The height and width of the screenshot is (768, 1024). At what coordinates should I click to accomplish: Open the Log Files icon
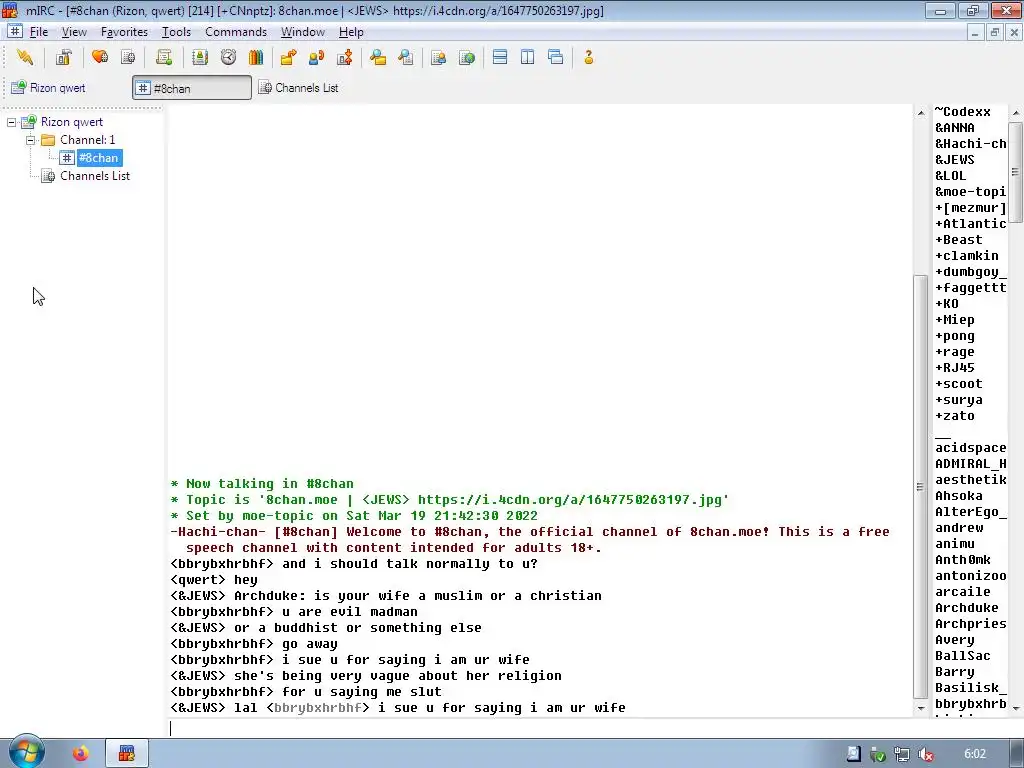click(x=406, y=57)
